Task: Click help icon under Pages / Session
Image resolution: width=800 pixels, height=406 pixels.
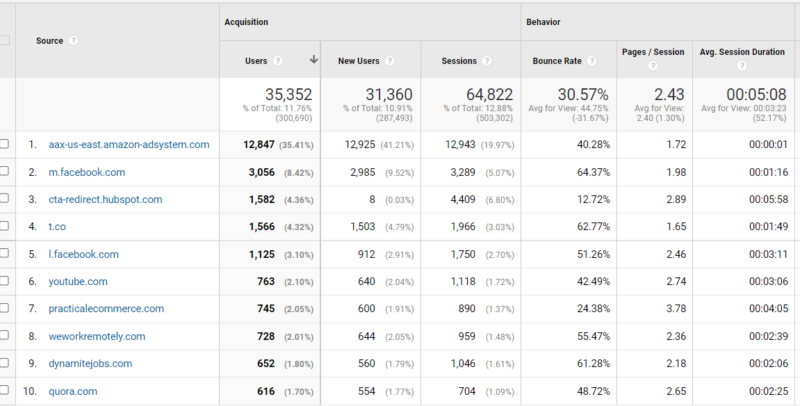Action: [x=653, y=66]
